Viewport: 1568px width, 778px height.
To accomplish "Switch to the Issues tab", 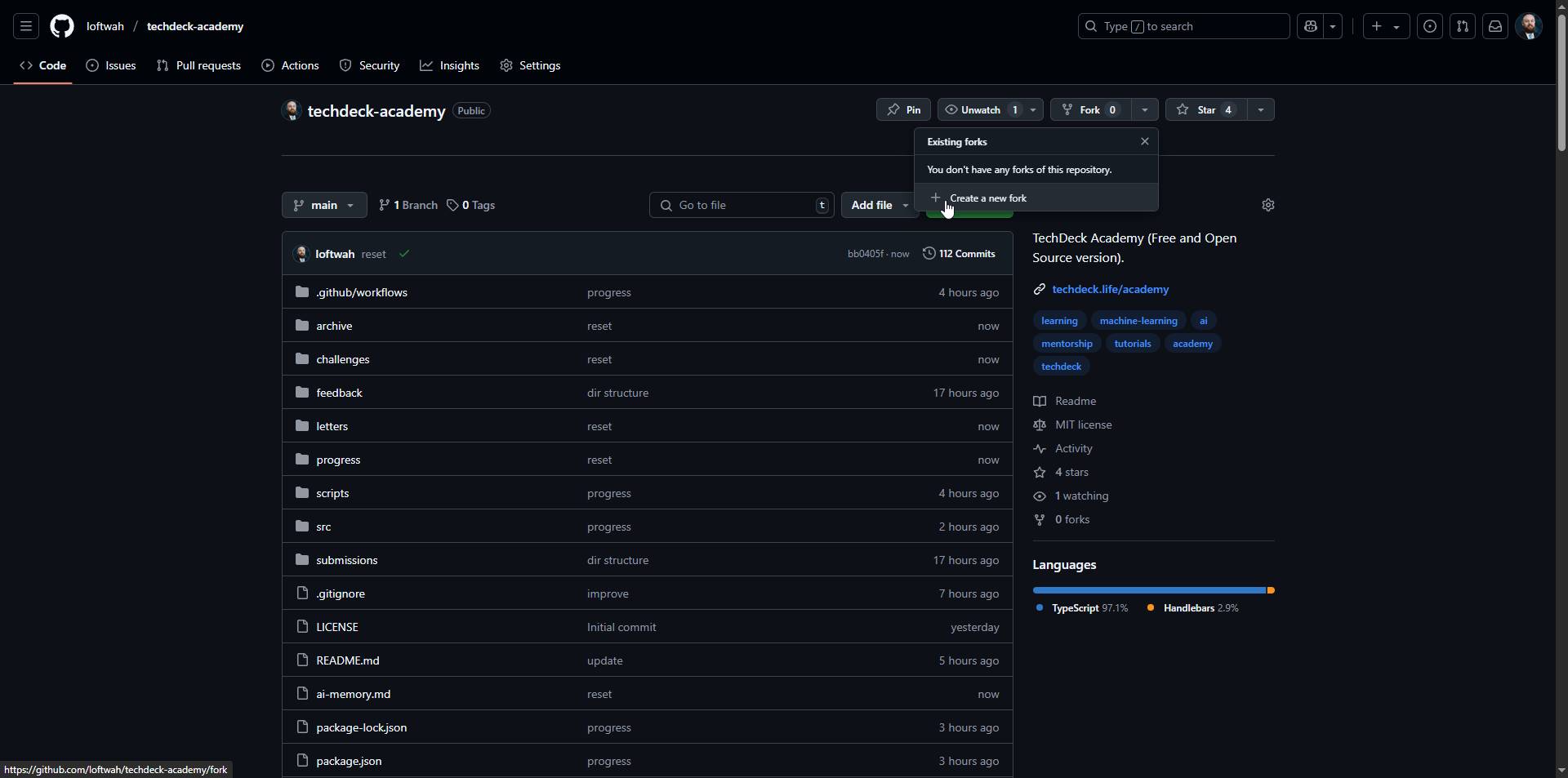I will tap(111, 65).
